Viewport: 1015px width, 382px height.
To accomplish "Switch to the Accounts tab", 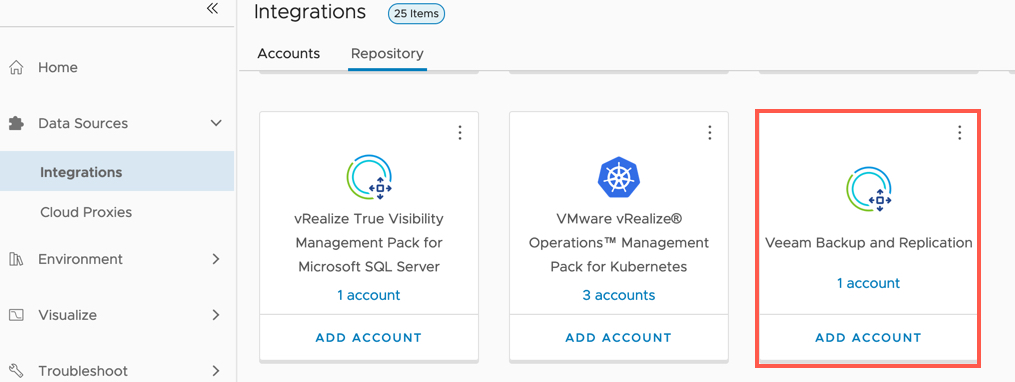I will (x=289, y=53).
